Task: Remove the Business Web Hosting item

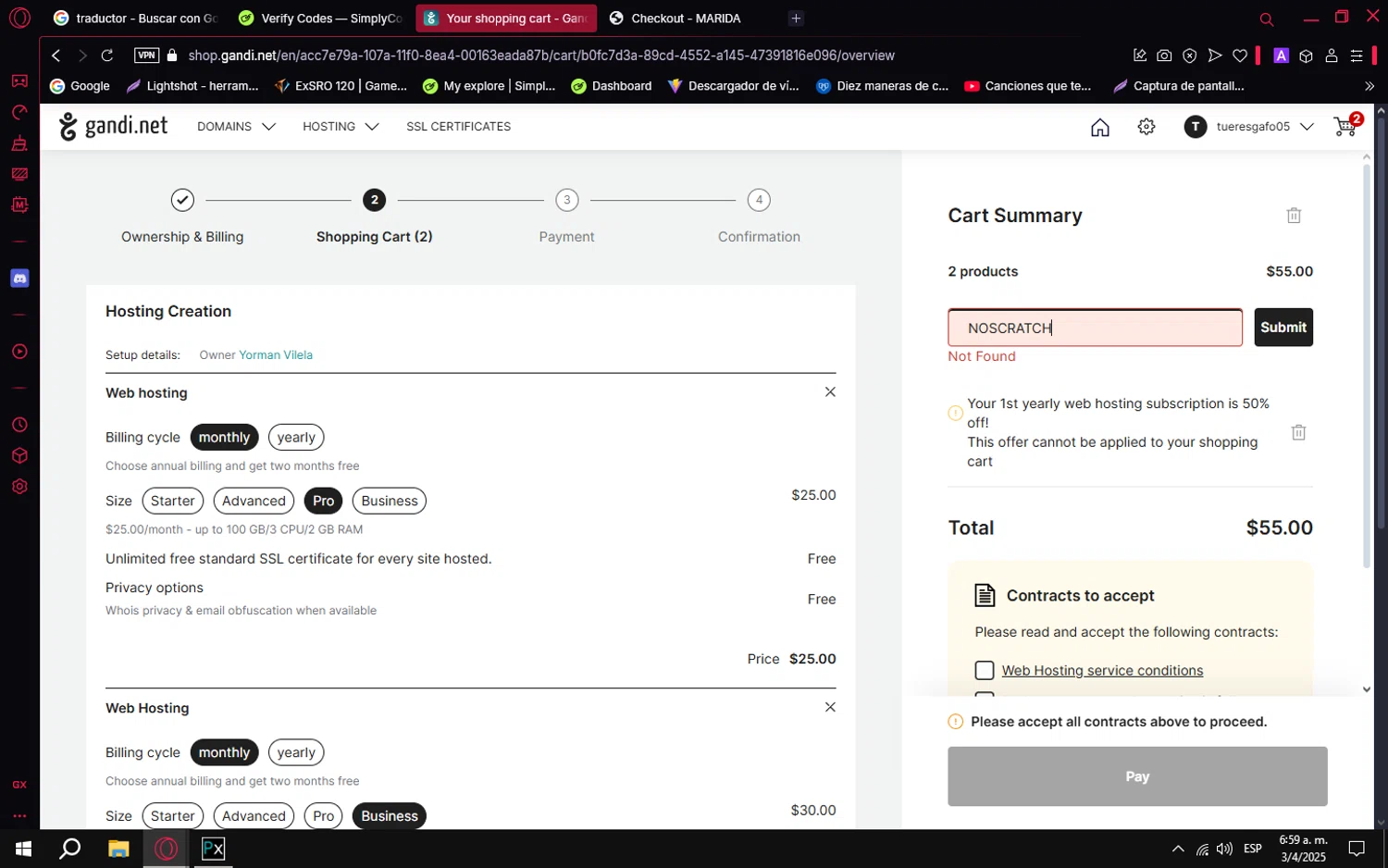Action: click(830, 707)
